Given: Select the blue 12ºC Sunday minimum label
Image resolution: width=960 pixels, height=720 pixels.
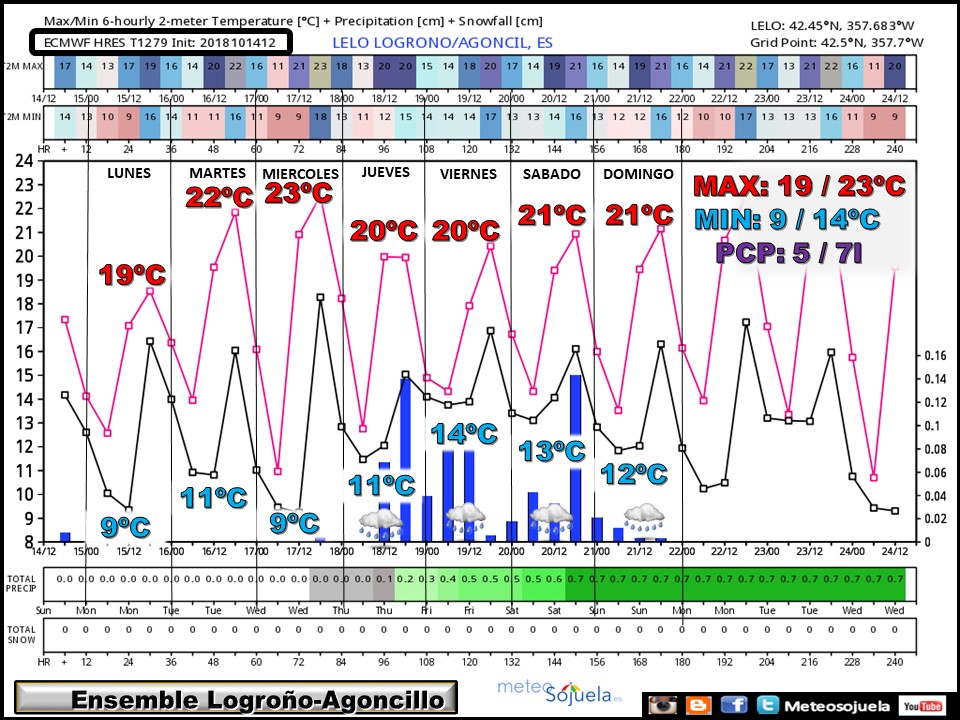Looking at the screenshot, I should (x=634, y=474).
